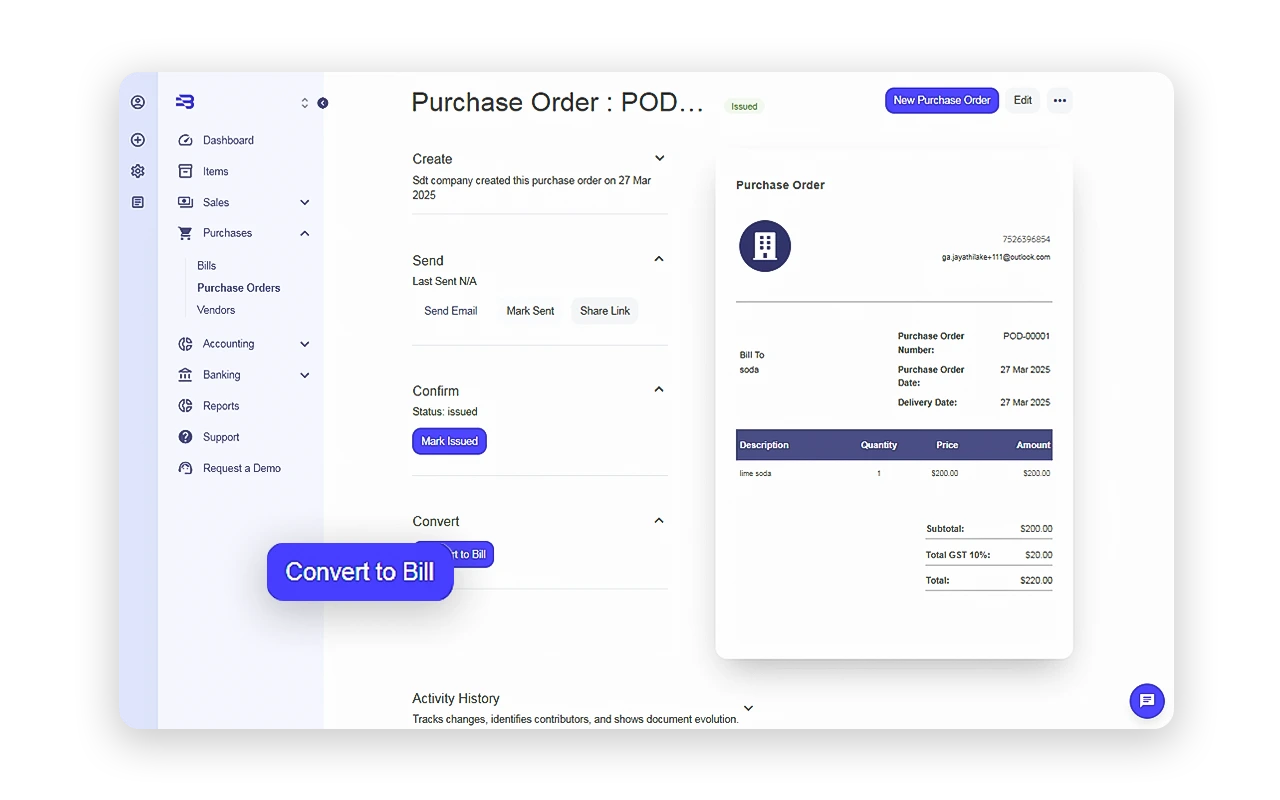
Task: Click the Banking building icon
Action: tap(185, 375)
